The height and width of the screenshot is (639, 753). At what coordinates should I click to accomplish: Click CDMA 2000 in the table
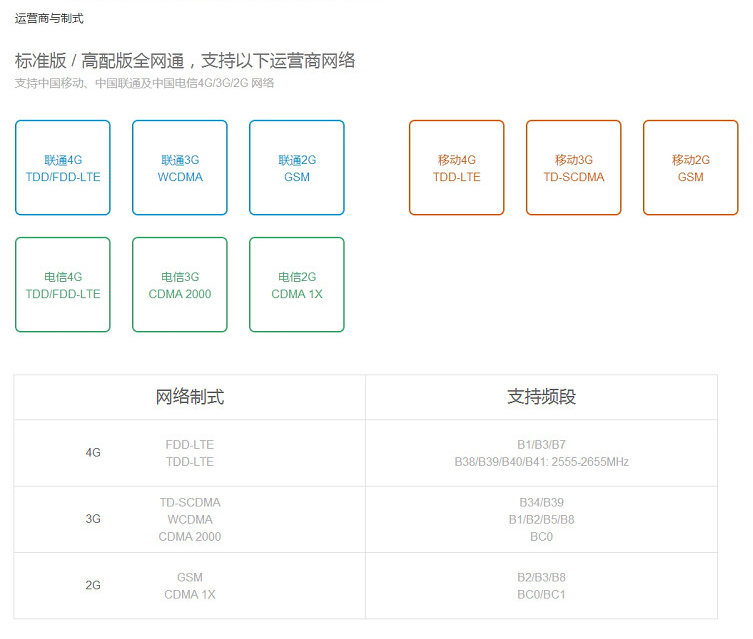[x=190, y=537]
